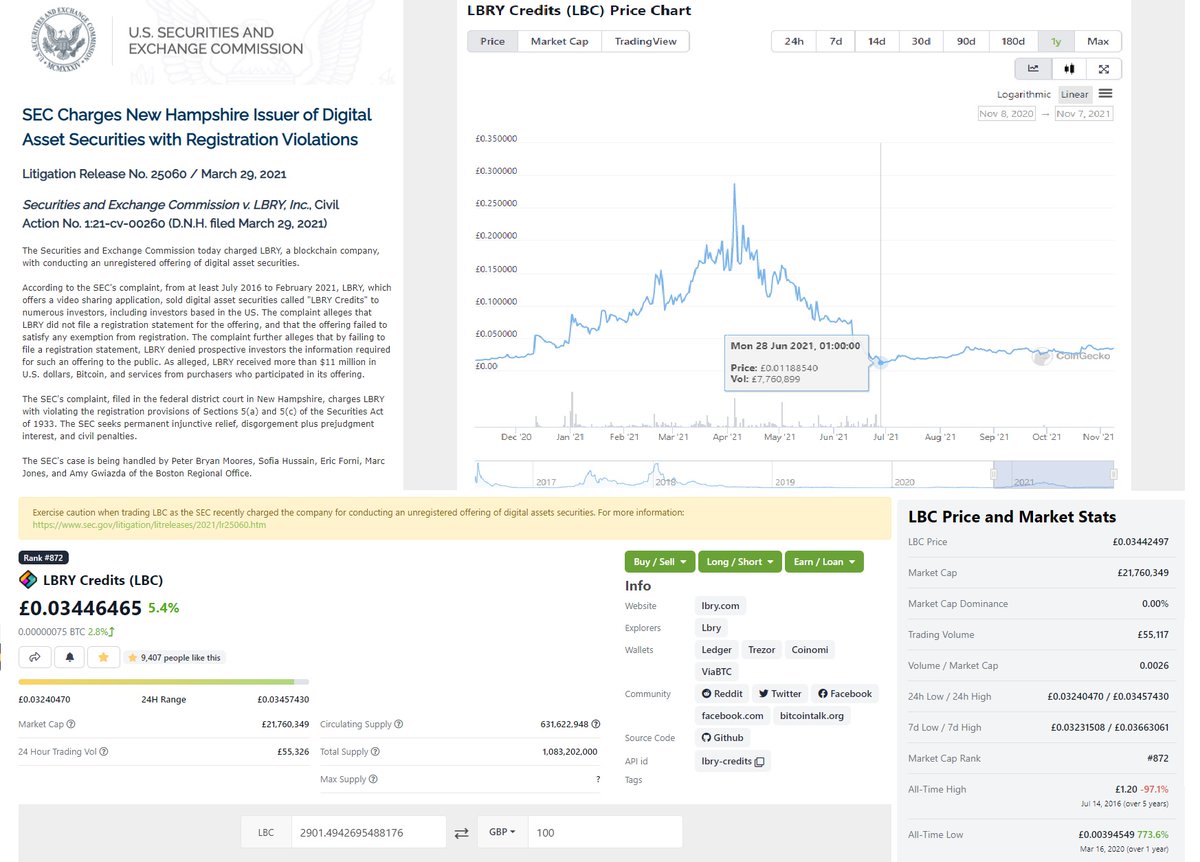Select the Price chart tab
This screenshot has width=1200, height=862.
click(x=493, y=41)
